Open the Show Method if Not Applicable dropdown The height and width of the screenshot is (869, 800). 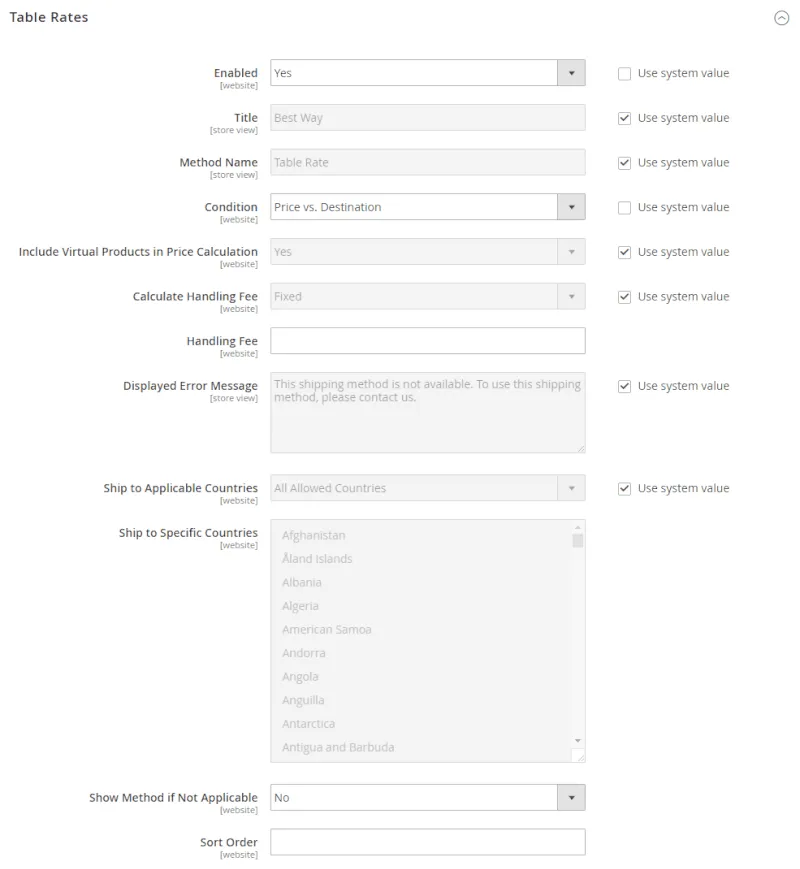571,797
